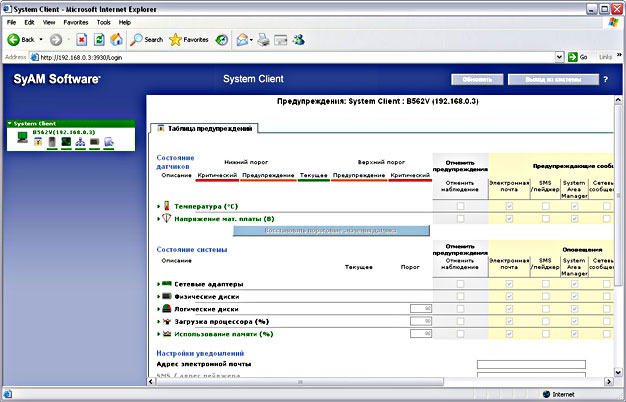Click the 'Обновить' button
The width and height of the screenshot is (626, 402).
coord(476,78)
